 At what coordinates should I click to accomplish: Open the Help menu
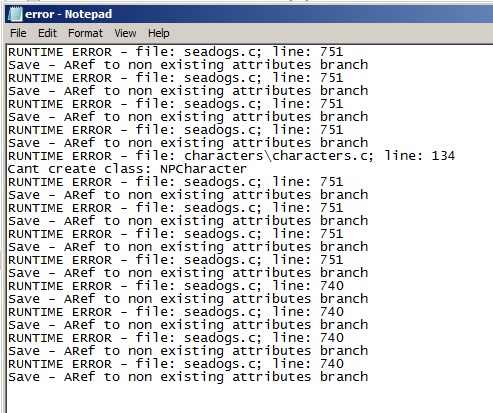pyautogui.click(x=159, y=33)
